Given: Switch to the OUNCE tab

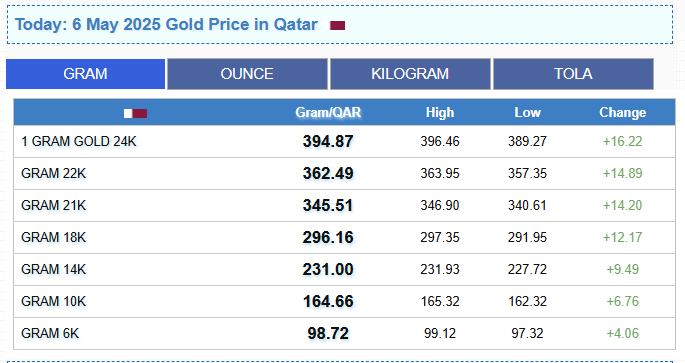Looking at the screenshot, I should tap(247, 74).
